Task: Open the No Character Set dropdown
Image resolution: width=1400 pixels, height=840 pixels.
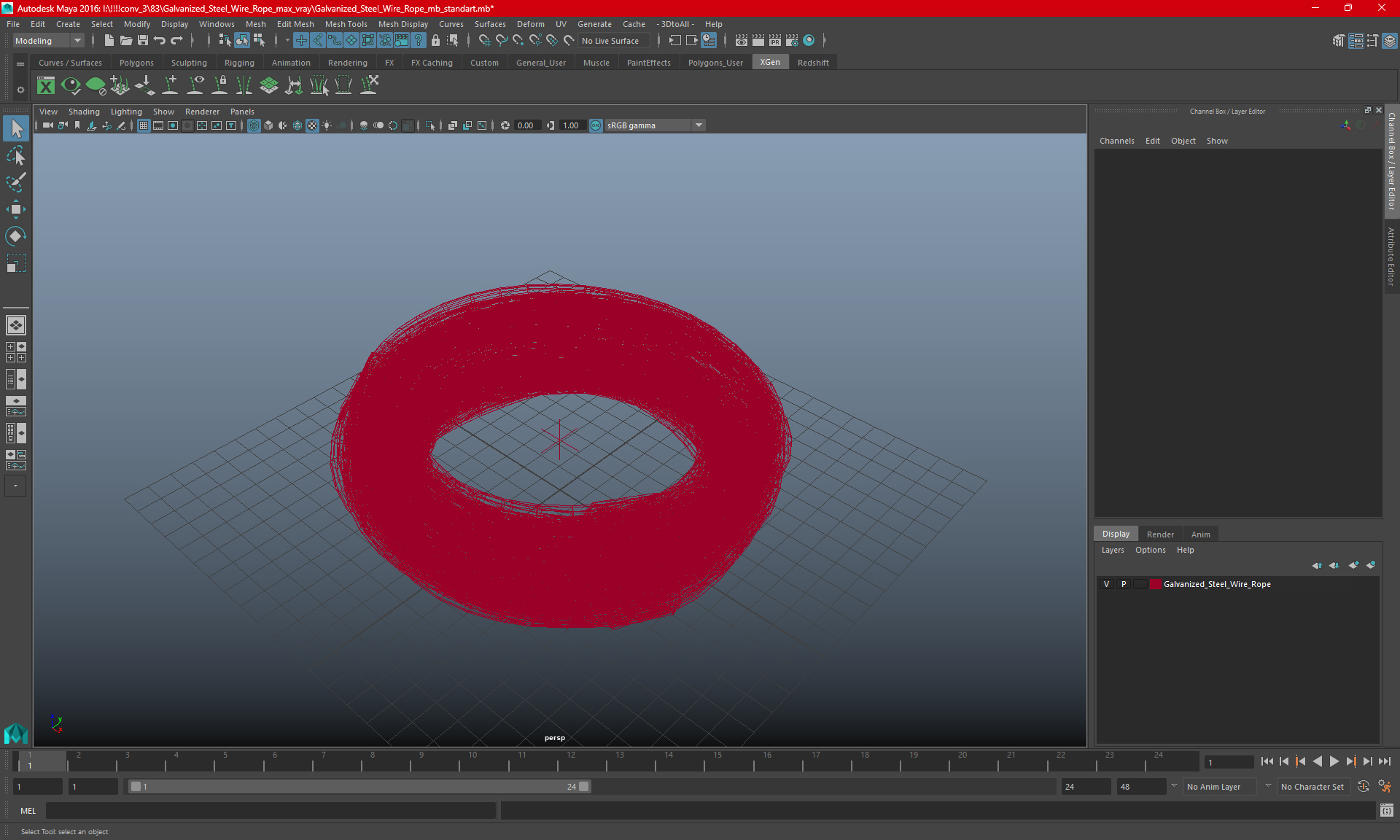Action: (1315, 787)
